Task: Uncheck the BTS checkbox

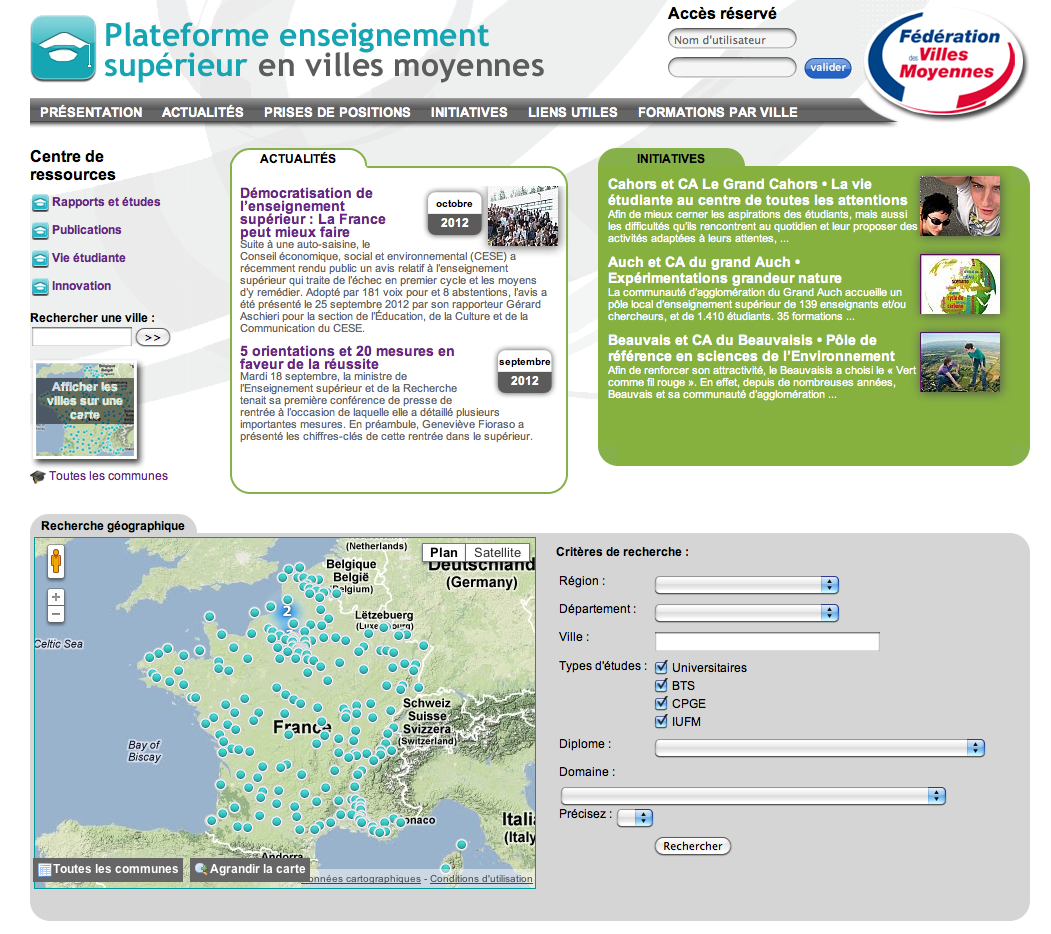Action: (x=662, y=685)
